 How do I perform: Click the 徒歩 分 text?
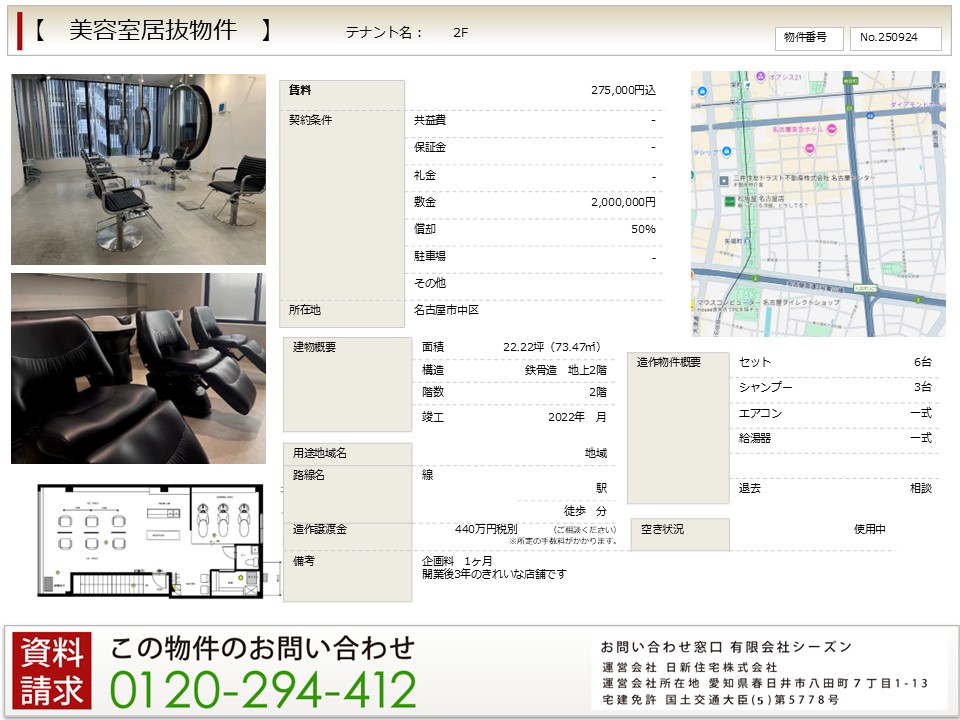585,511
